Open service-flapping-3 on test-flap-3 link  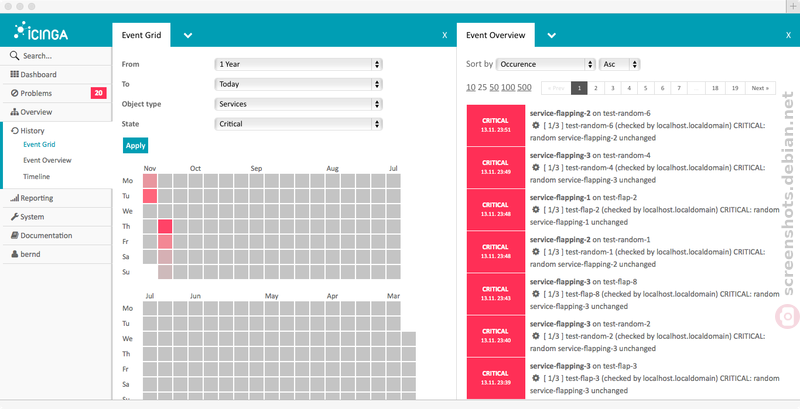[x=583, y=366]
